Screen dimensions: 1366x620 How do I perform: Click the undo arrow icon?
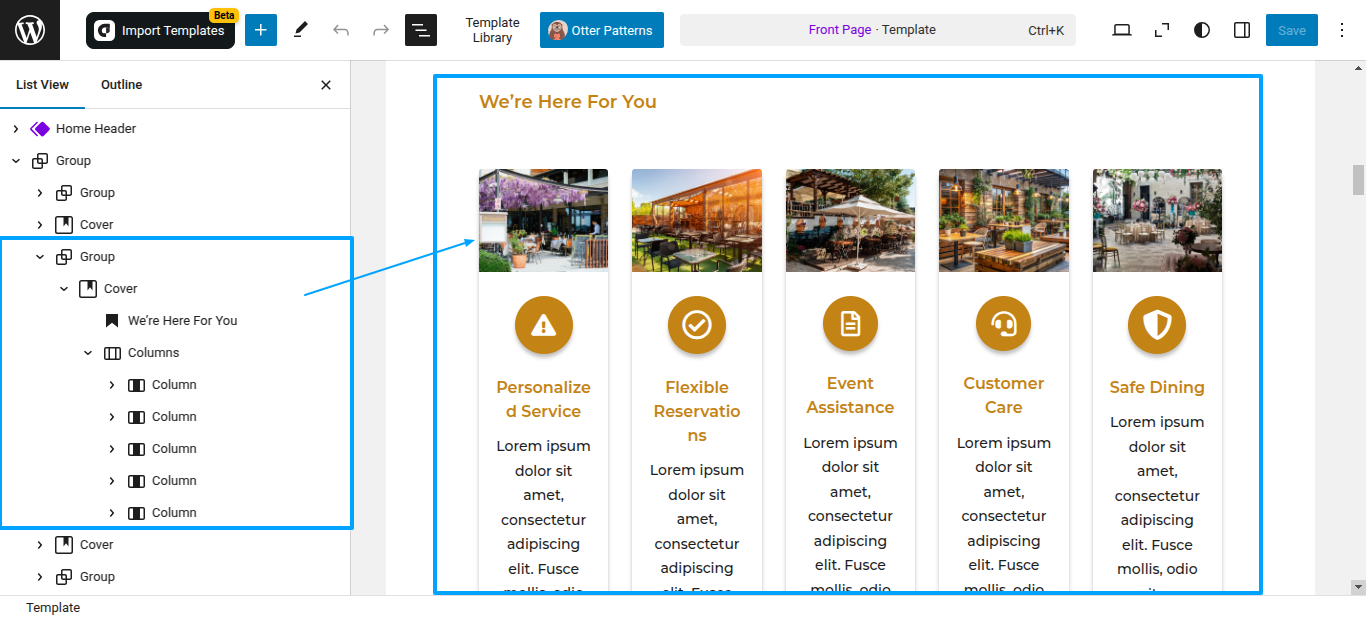coord(341,30)
